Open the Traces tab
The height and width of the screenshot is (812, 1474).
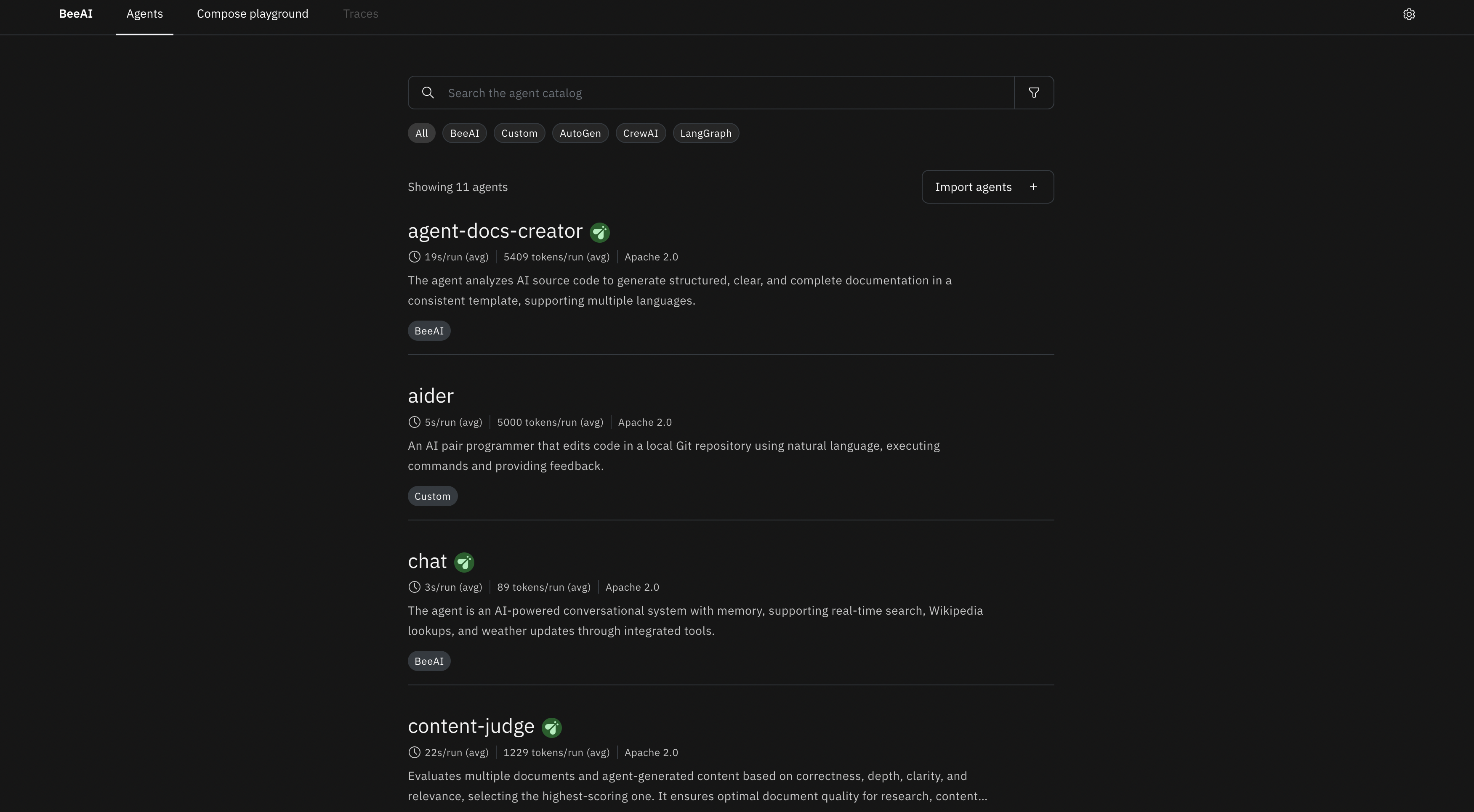(x=360, y=14)
